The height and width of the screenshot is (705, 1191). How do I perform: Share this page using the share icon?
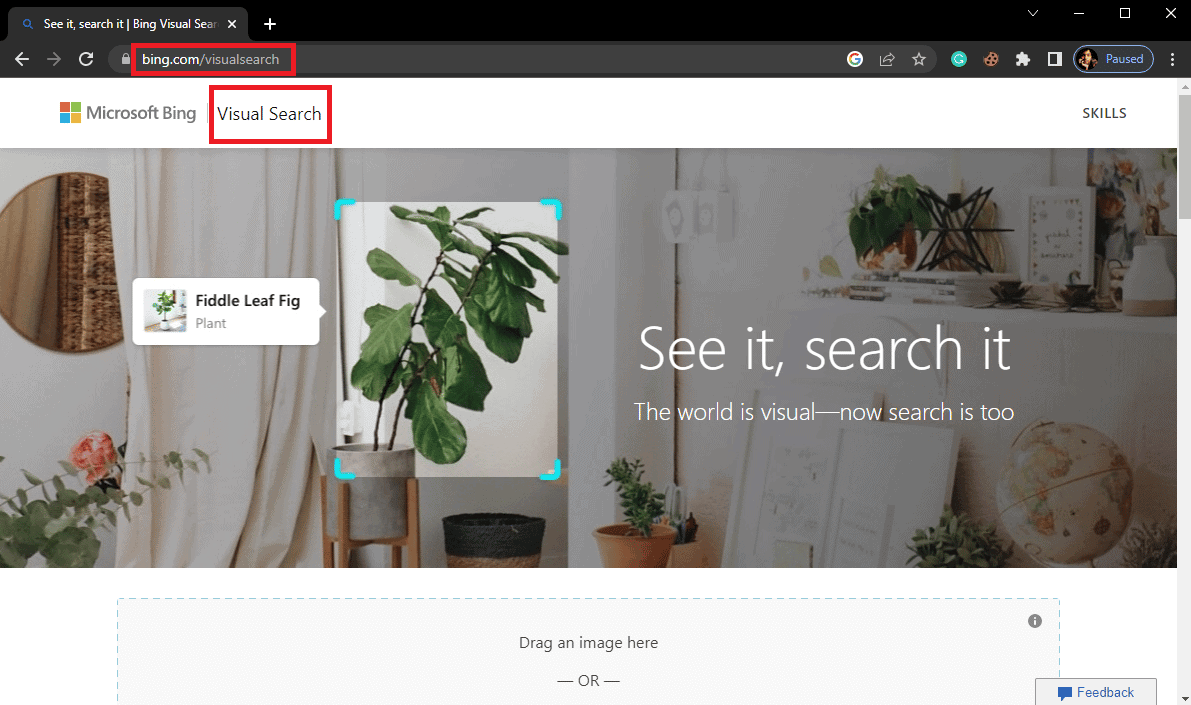tap(887, 59)
